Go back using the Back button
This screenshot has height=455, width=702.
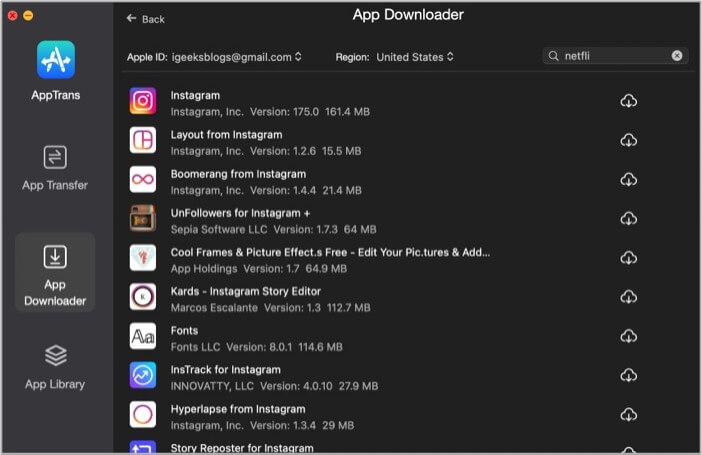(146, 19)
